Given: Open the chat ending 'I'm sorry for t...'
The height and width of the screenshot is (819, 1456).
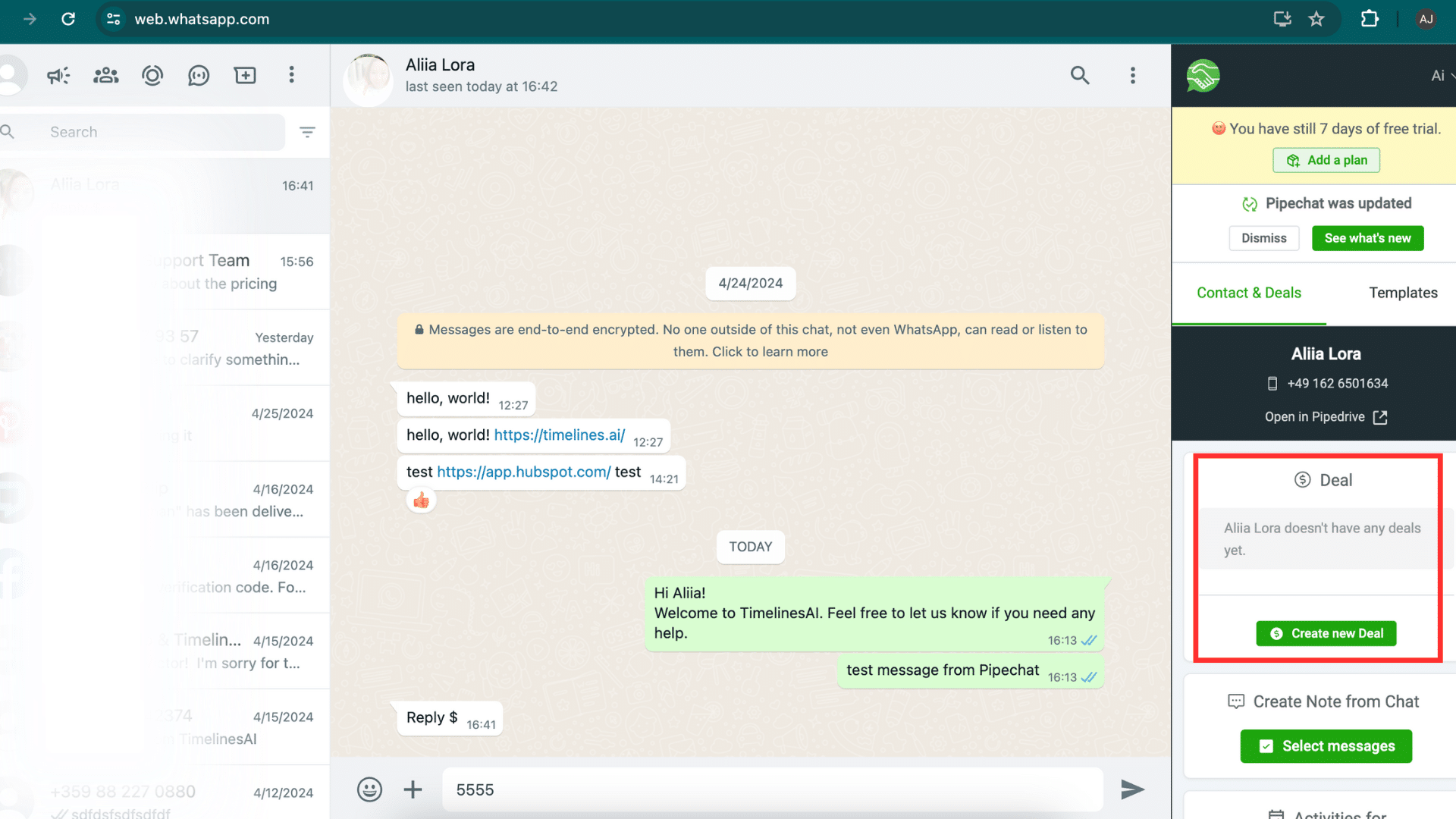Looking at the screenshot, I should click(165, 651).
